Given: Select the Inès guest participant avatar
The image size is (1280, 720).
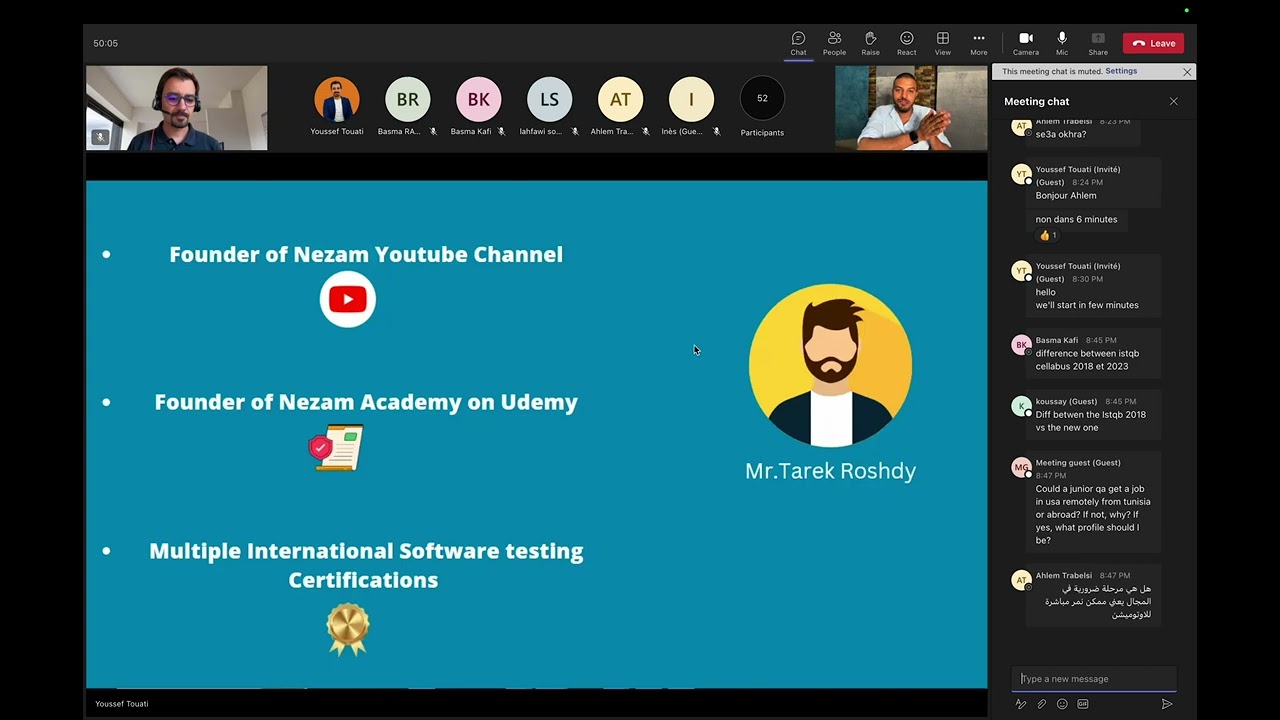Looking at the screenshot, I should click(x=691, y=99).
